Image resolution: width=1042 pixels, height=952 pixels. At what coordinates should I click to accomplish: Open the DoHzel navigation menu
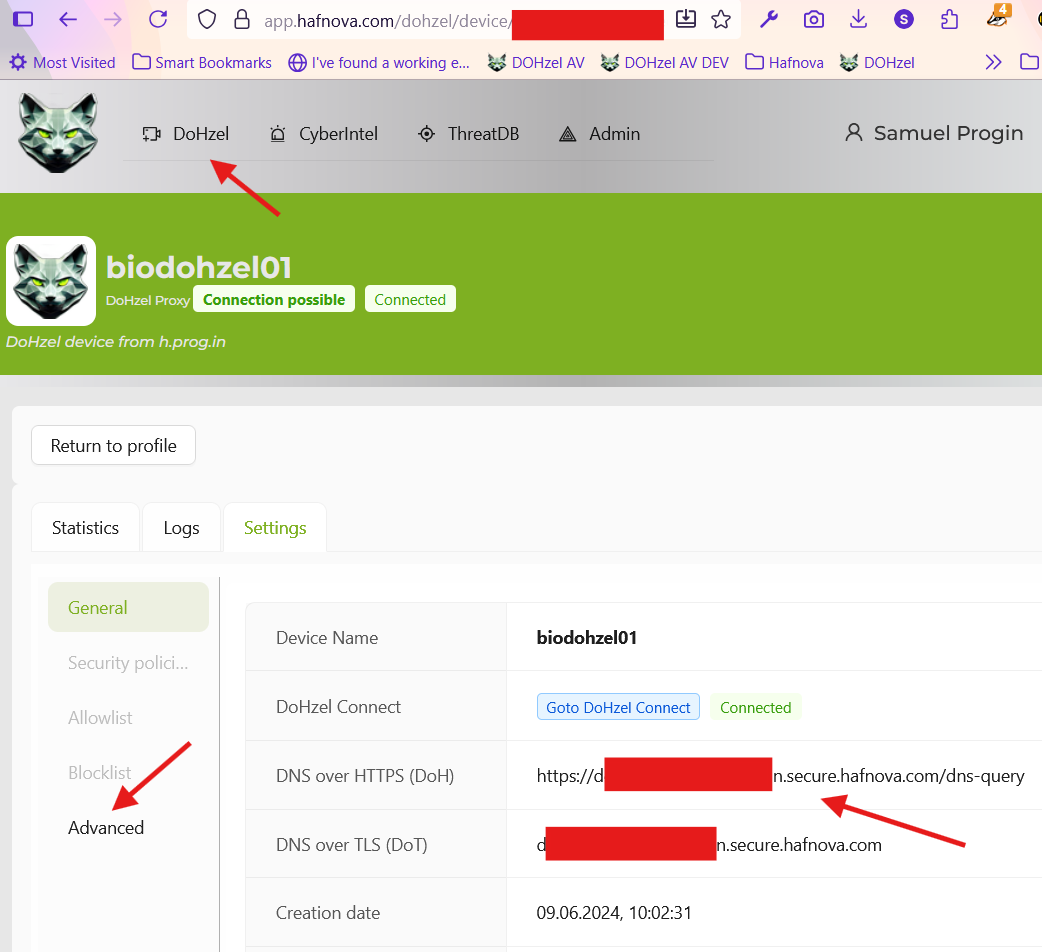[x=185, y=134]
